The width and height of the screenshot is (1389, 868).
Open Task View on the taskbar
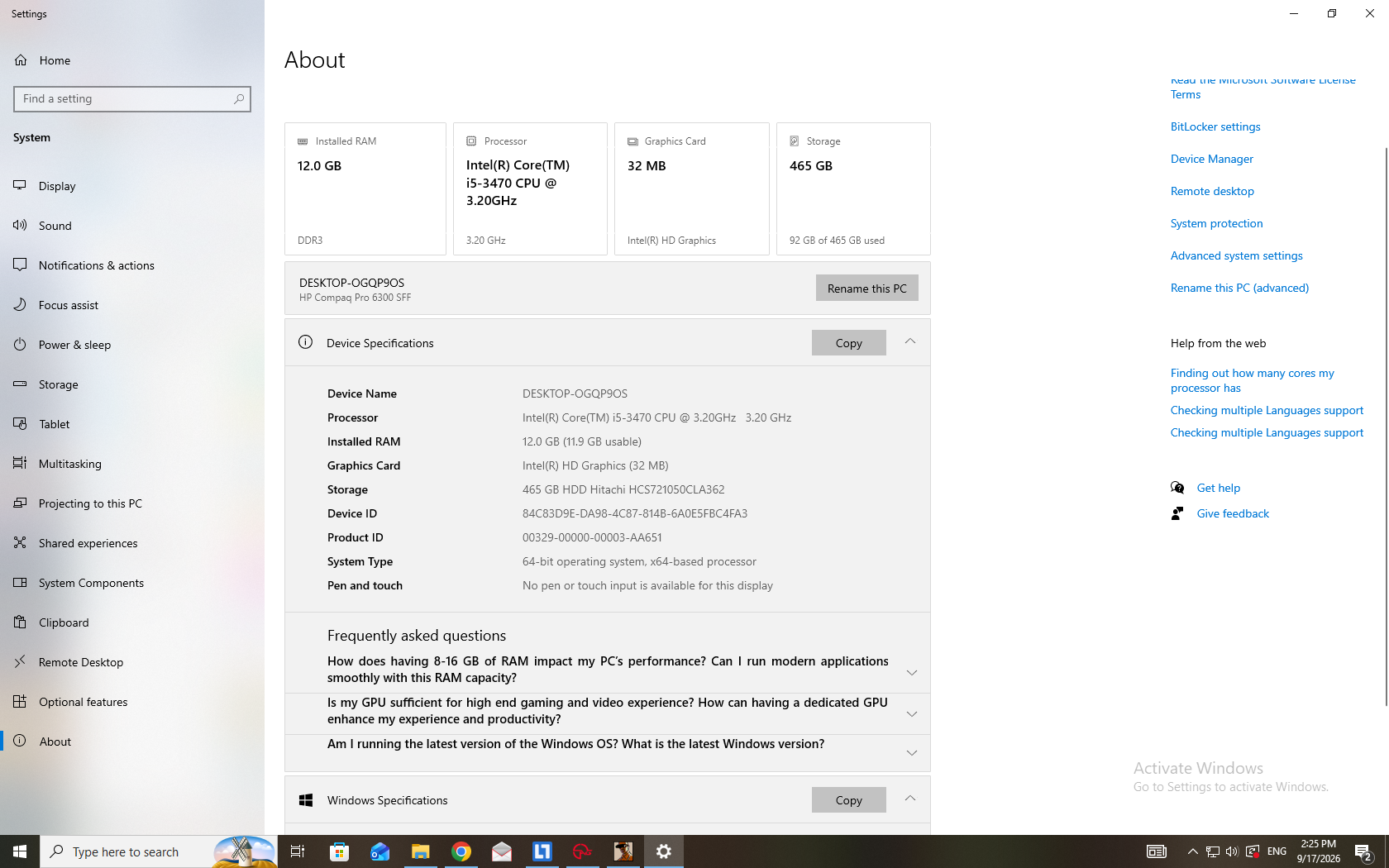(298, 851)
